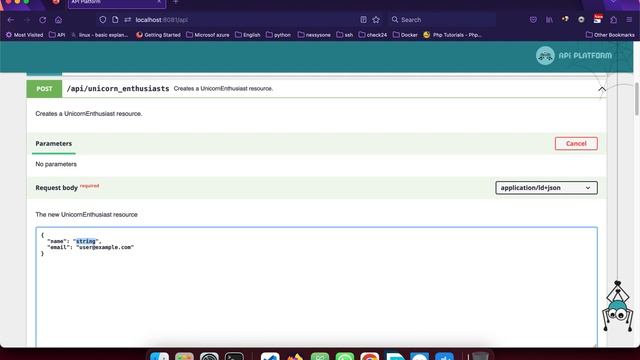Screen dimensions: 640x360
Task: Open the check24 bookmarks folder
Action: (373, 35)
